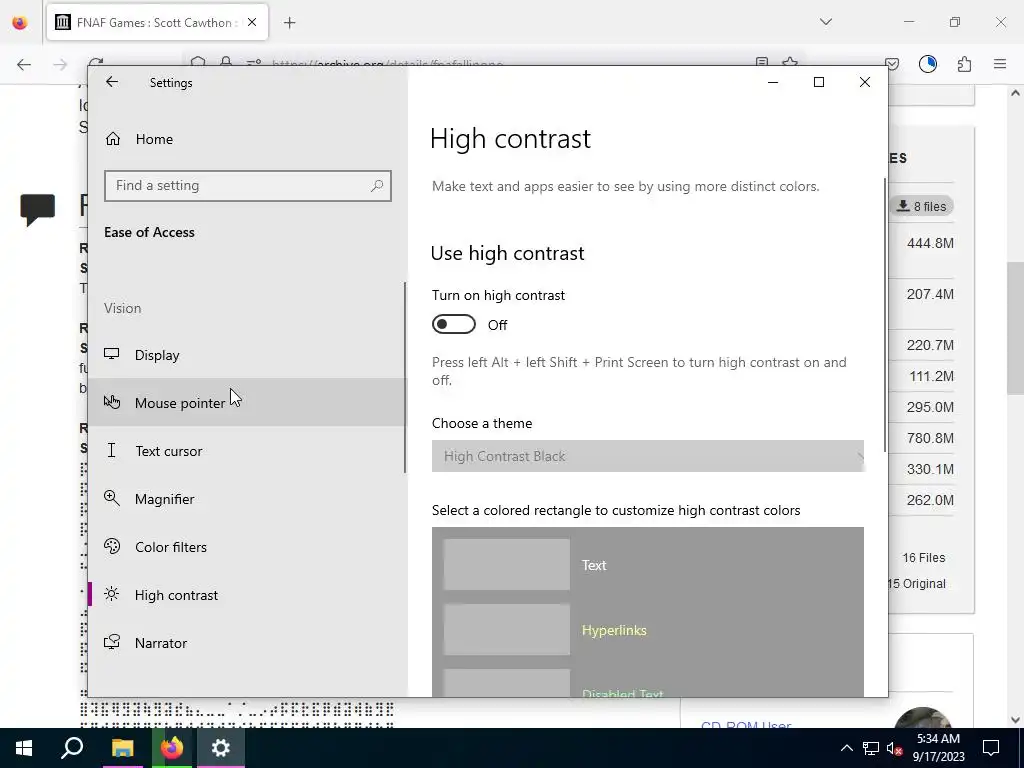
Task: Open the notification center icon
Action: 991,748
